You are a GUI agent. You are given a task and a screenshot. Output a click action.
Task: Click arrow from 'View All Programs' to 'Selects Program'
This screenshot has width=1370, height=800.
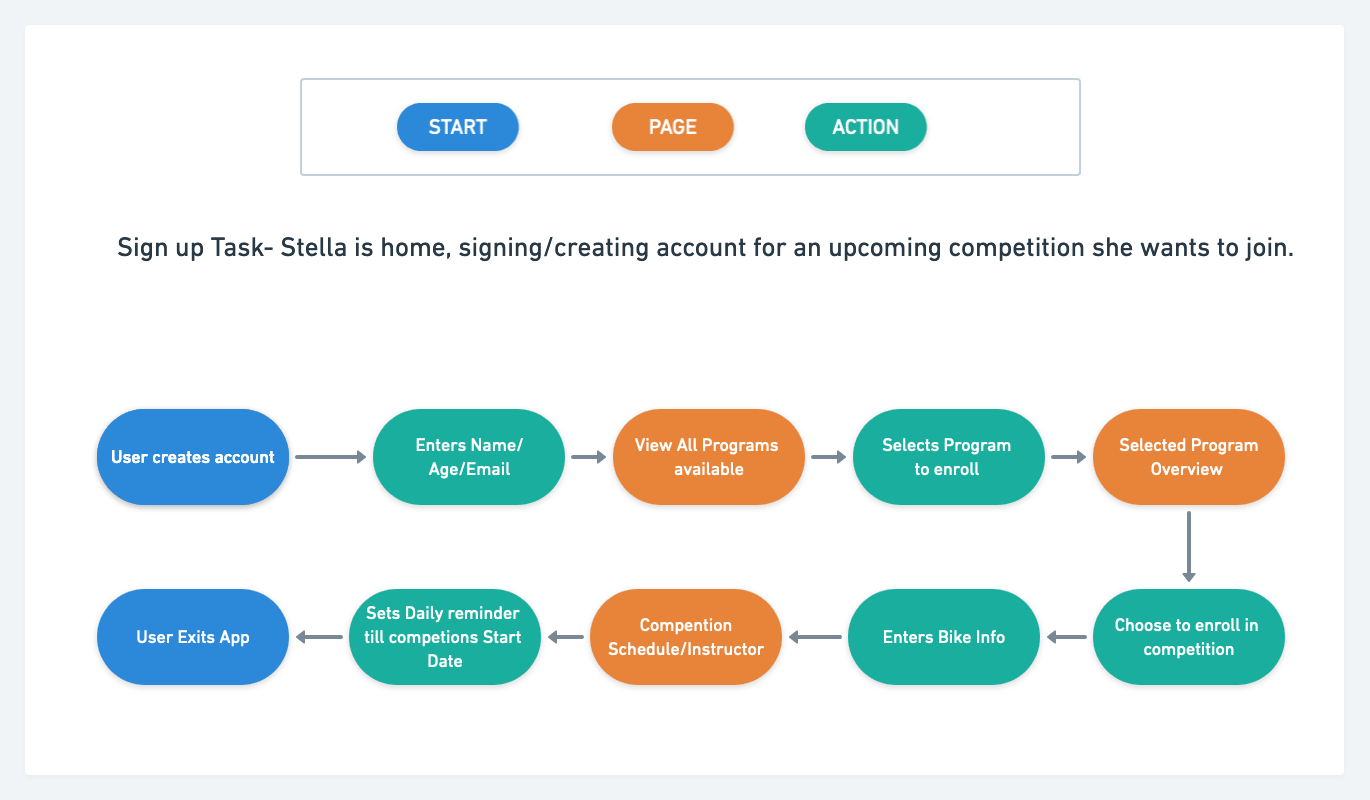click(x=828, y=457)
